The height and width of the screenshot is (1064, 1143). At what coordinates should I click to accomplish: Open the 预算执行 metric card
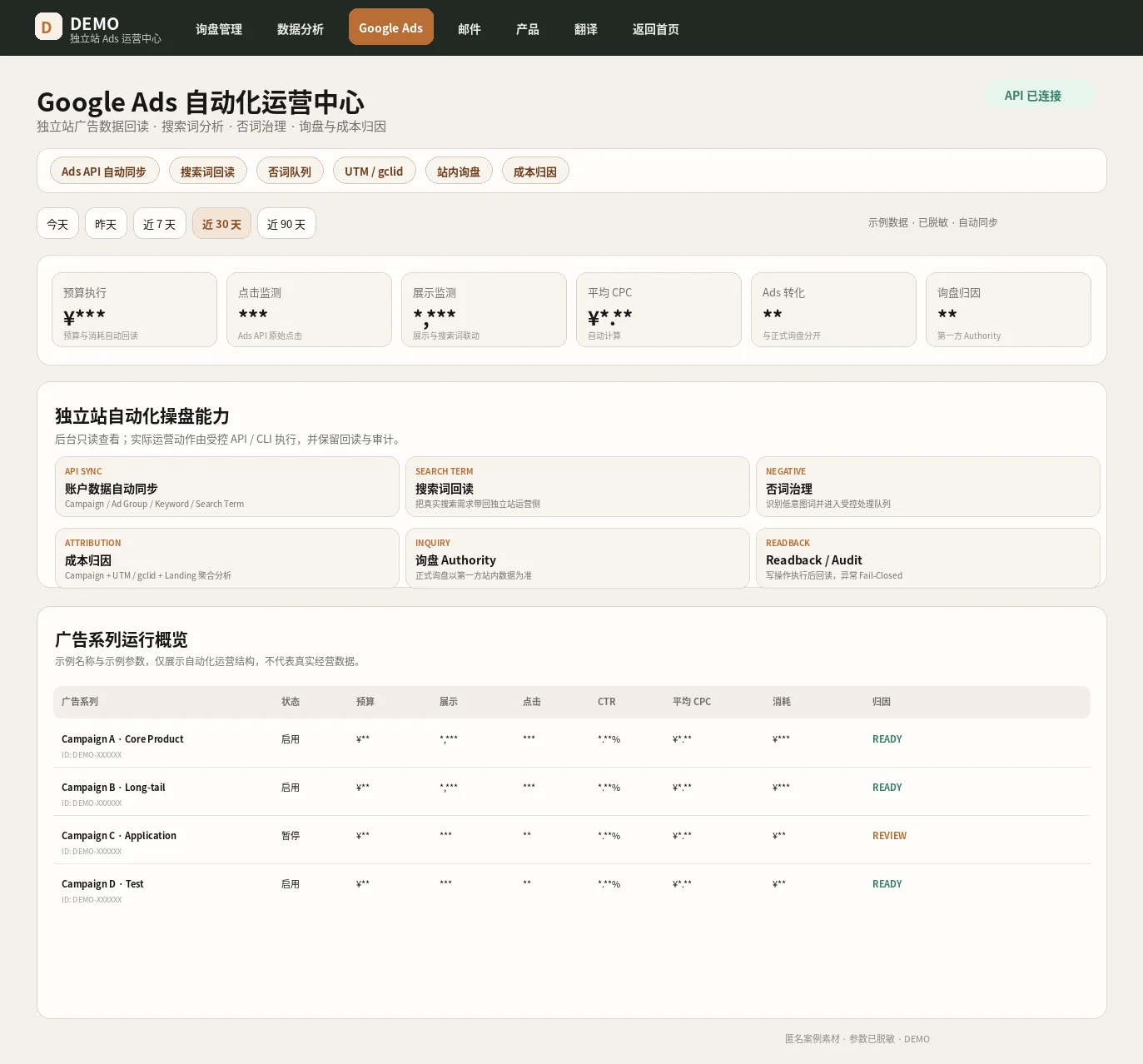coord(134,310)
